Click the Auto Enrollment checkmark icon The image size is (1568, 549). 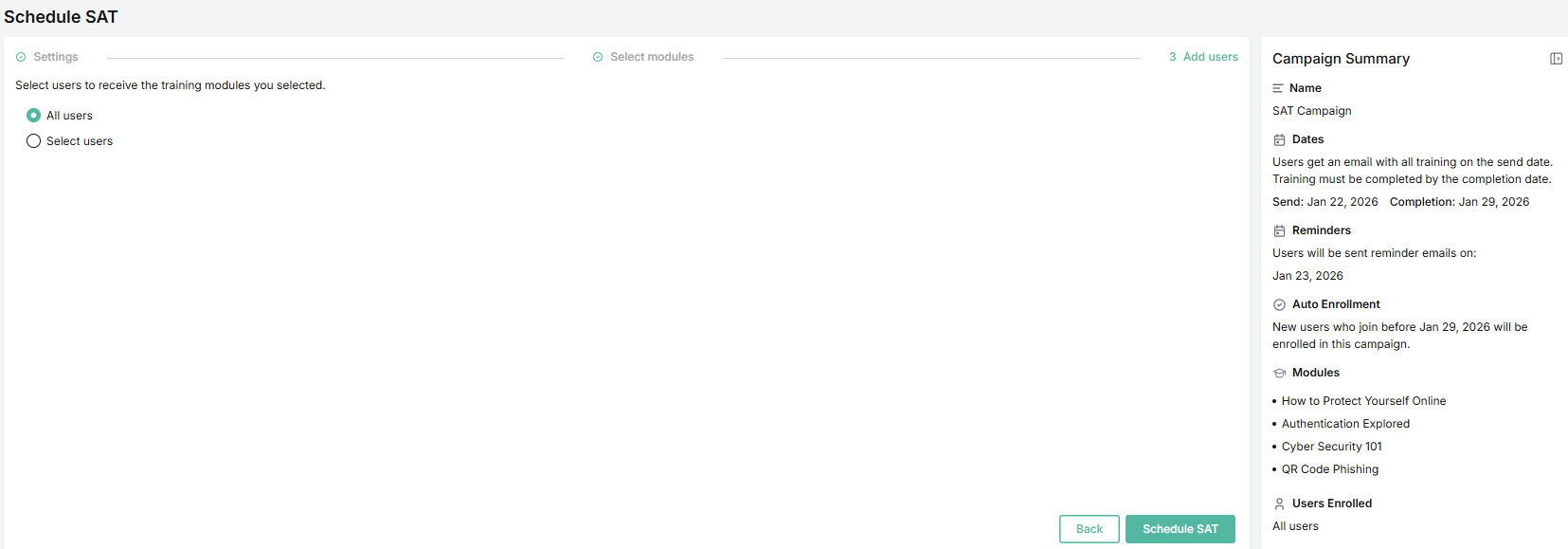pos(1279,304)
